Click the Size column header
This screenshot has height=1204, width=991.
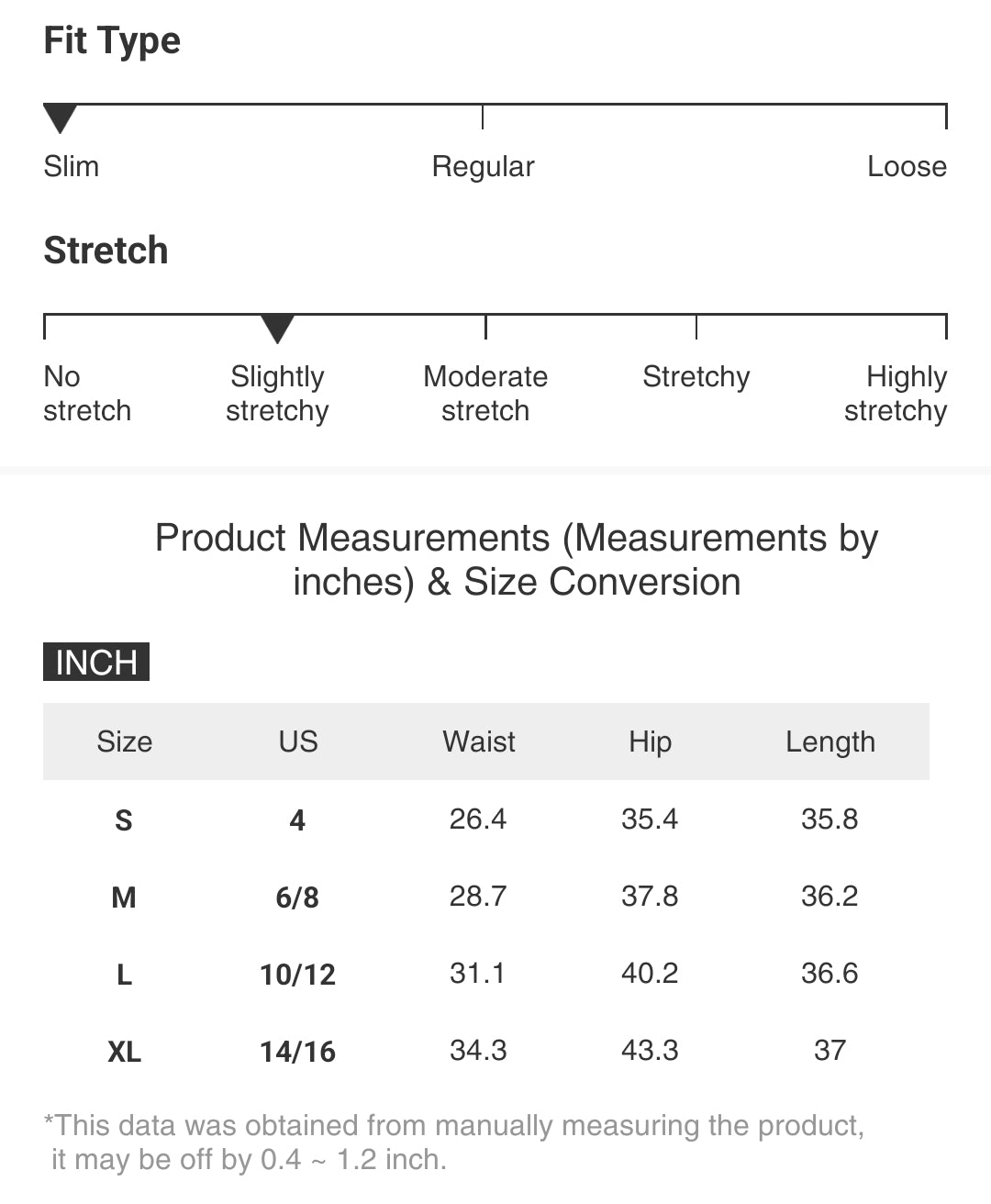coord(125,741)
